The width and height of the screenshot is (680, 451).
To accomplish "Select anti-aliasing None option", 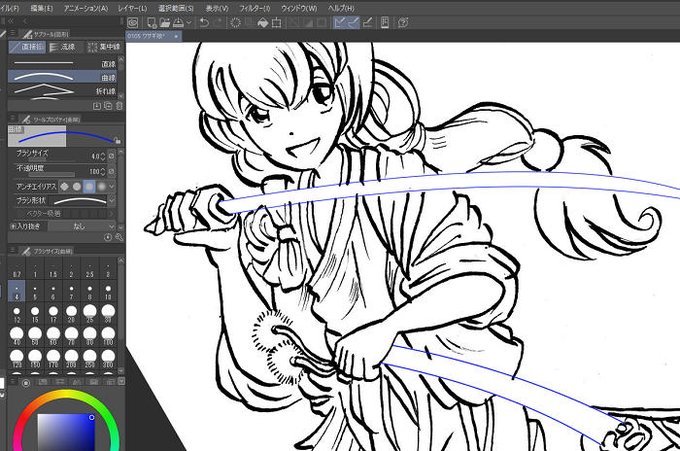I will [x=64, y=186].
